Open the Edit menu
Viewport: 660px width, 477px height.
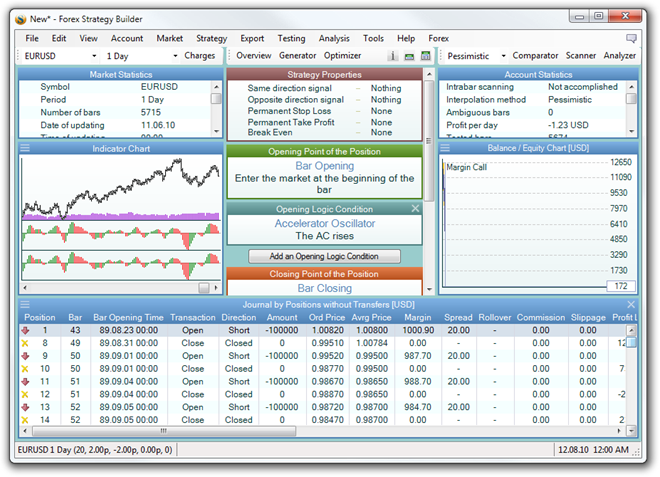coord(59,38)
